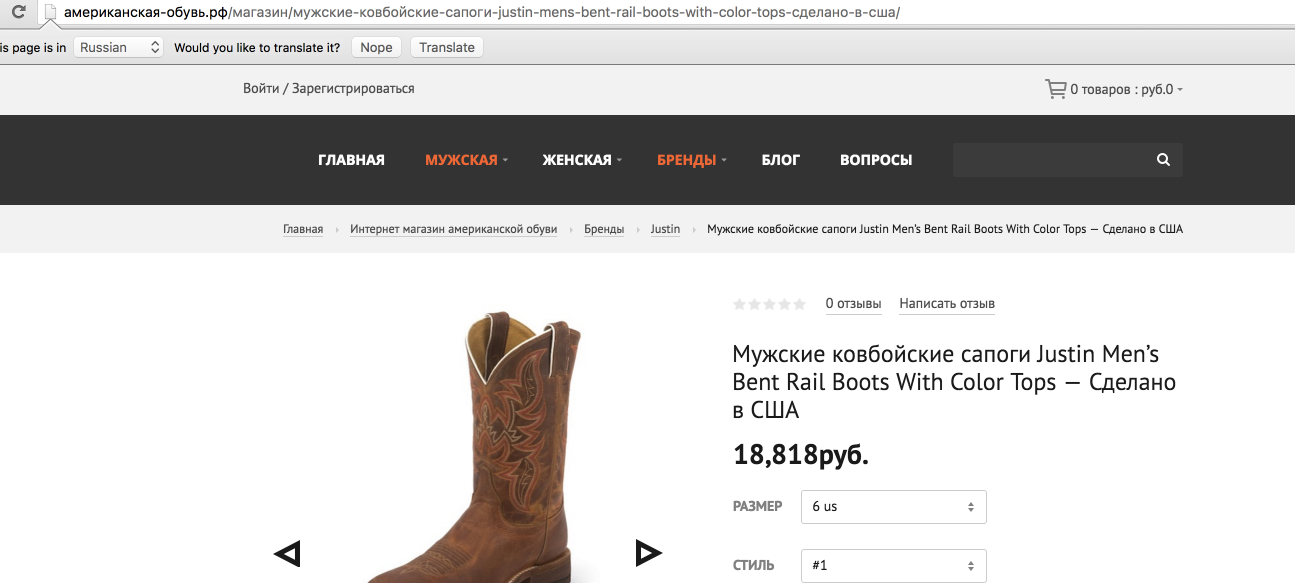Go to ГЛАВНАЯ in main navigation
This screenshot has width=1295, height=583.
[x=351, y=160]
